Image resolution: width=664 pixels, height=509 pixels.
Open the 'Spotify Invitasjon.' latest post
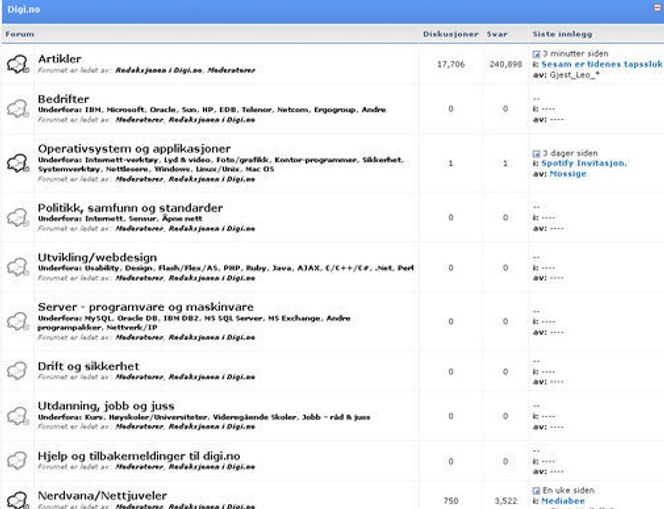pyautogui.click(x=584, y=163)
